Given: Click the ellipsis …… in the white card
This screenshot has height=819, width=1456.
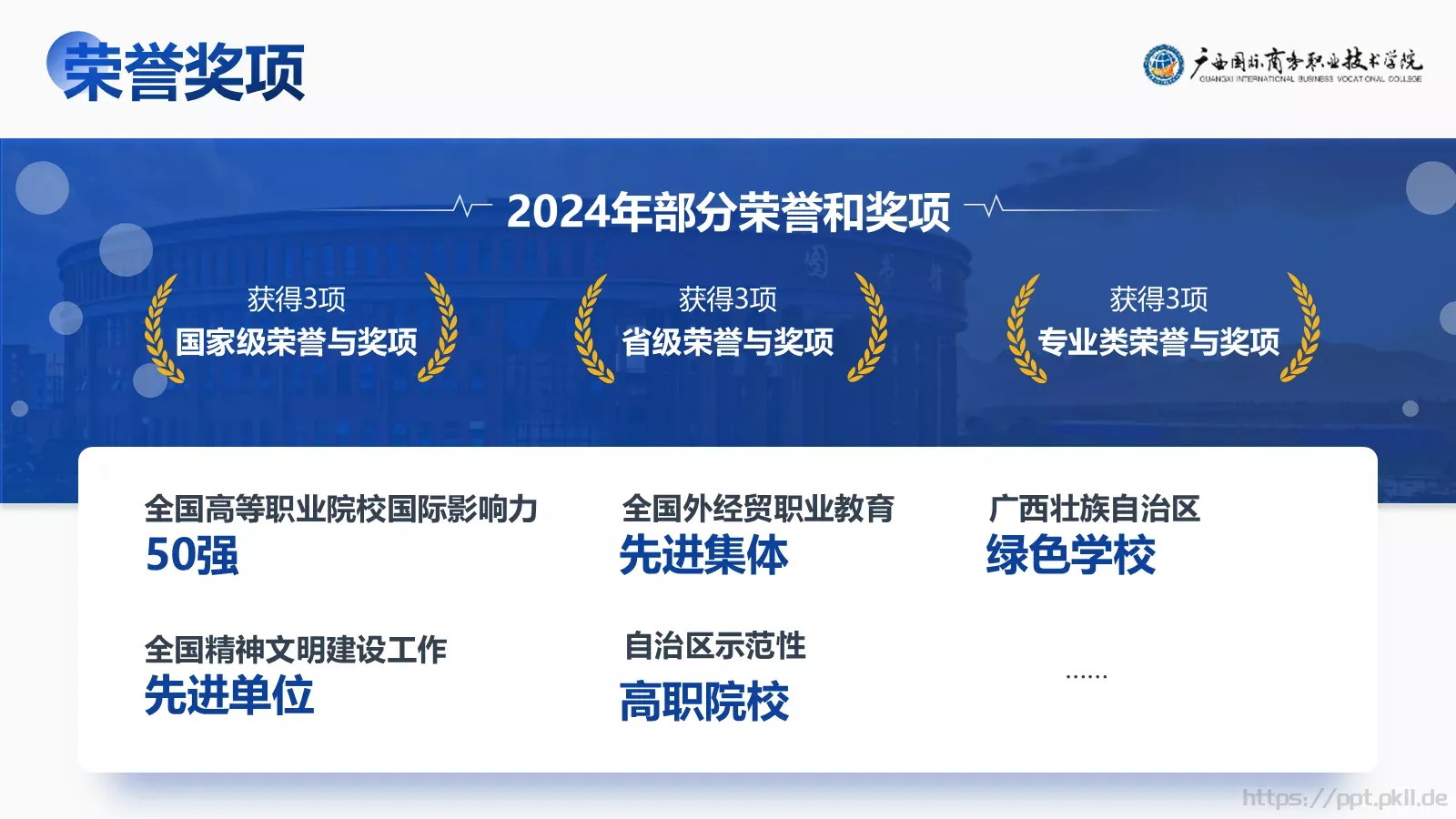Looking at the screenshot, I should [x=1087, y=677].
